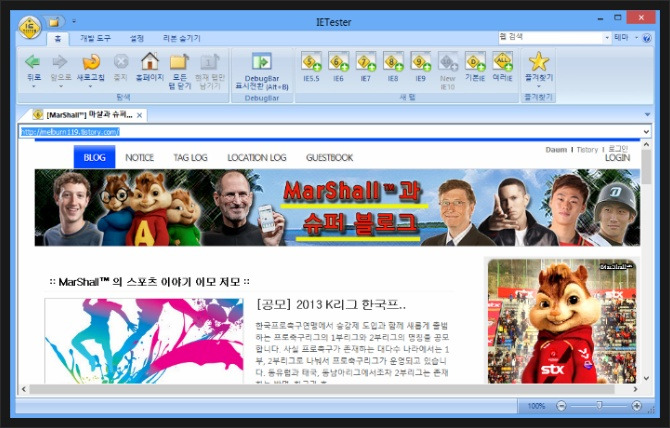This screenshot has width=670, height=428.
Task: Toggle the DebugBar display icon
Action: (x=262, y=62)
